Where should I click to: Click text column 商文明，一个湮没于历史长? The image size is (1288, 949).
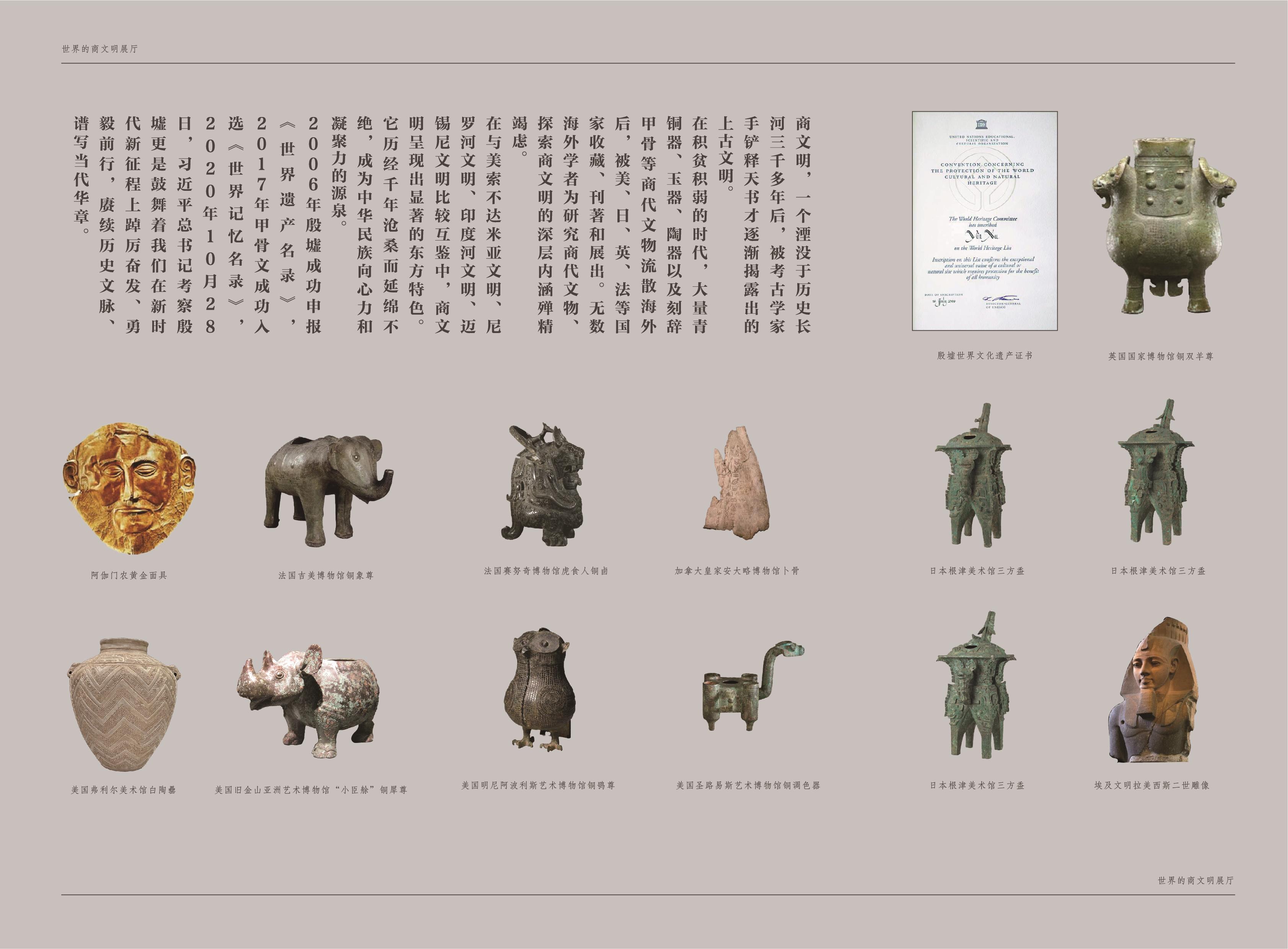coord(803,224)
